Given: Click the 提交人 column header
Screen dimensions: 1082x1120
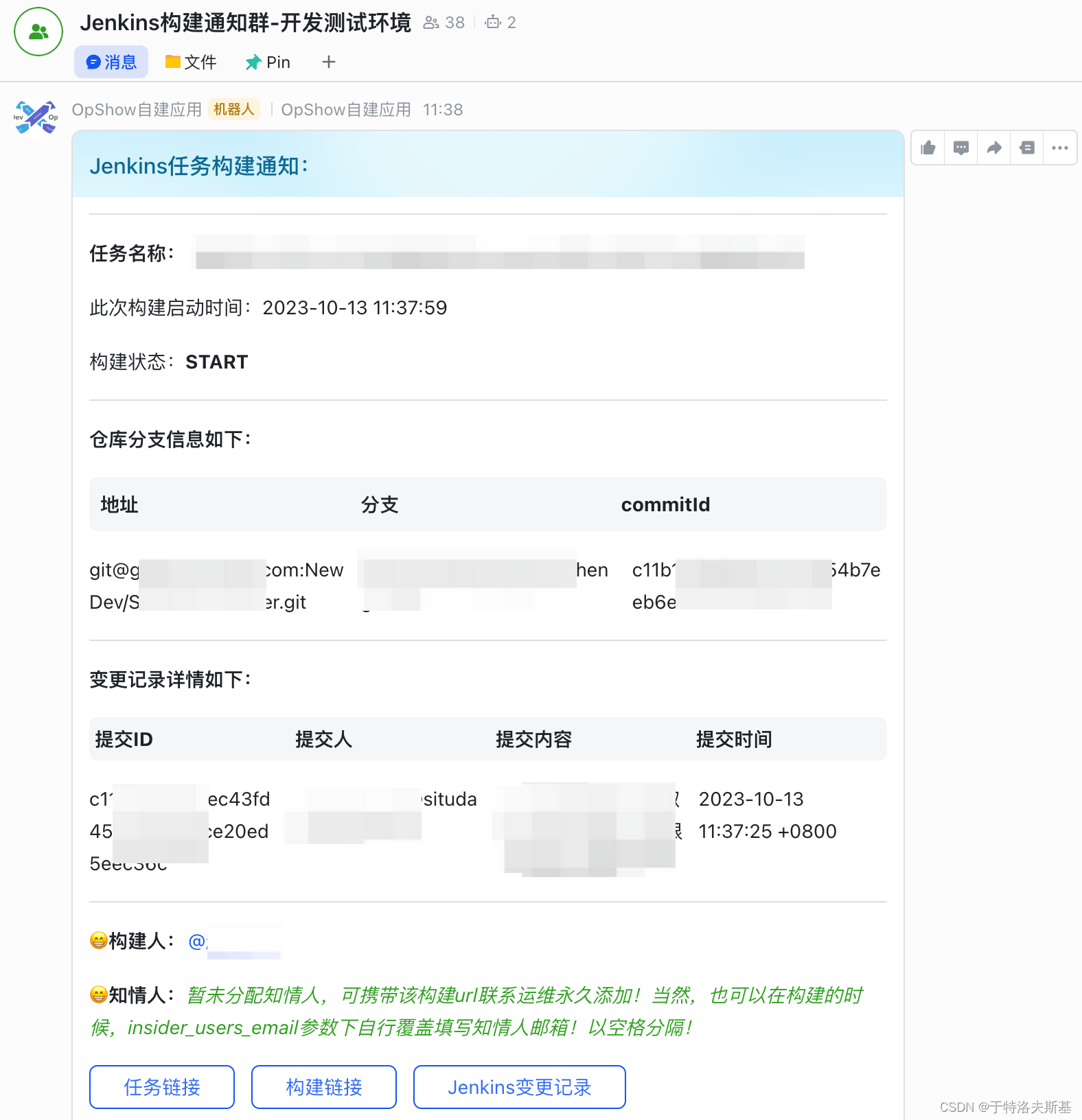Looking at the screenshot, I should pyautogui.click(x=324, y=739).
